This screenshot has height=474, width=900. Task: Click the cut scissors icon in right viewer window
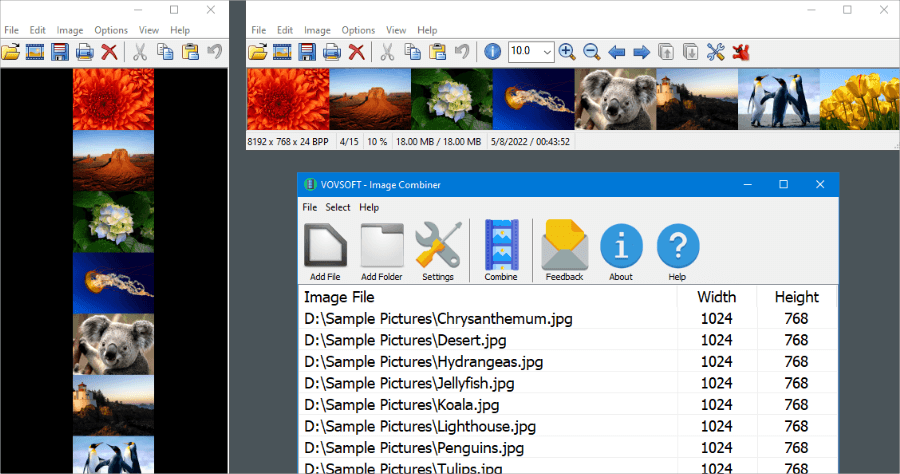(387, 52)
